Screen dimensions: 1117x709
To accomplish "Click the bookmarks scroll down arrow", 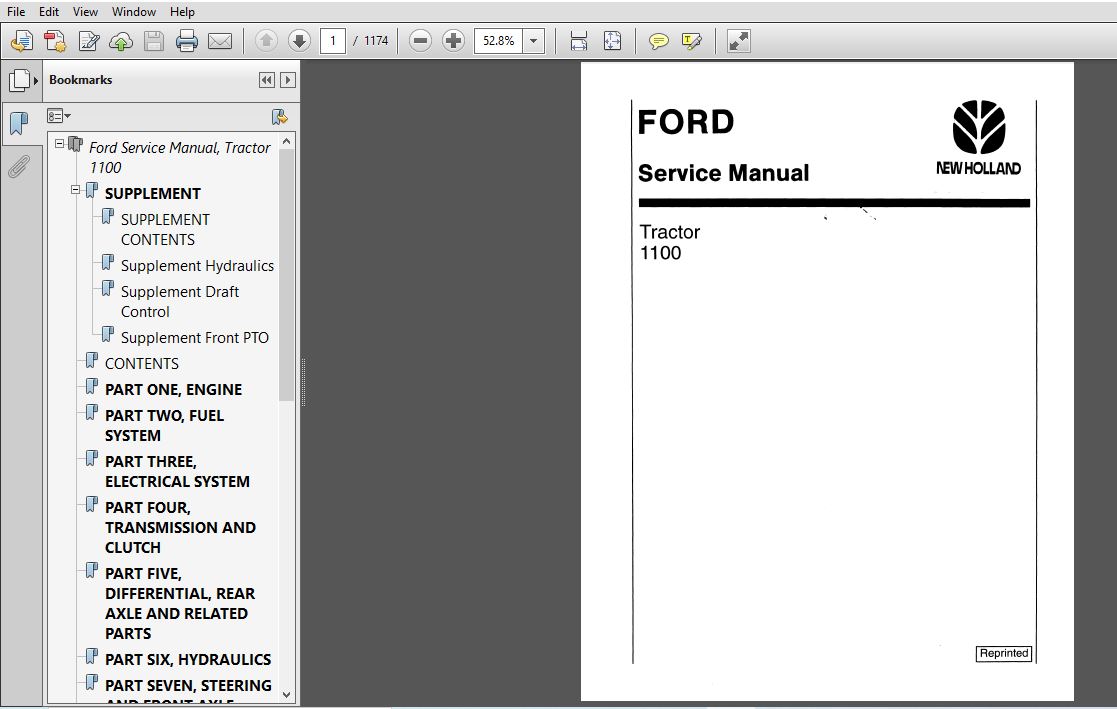I will point(286,695).
